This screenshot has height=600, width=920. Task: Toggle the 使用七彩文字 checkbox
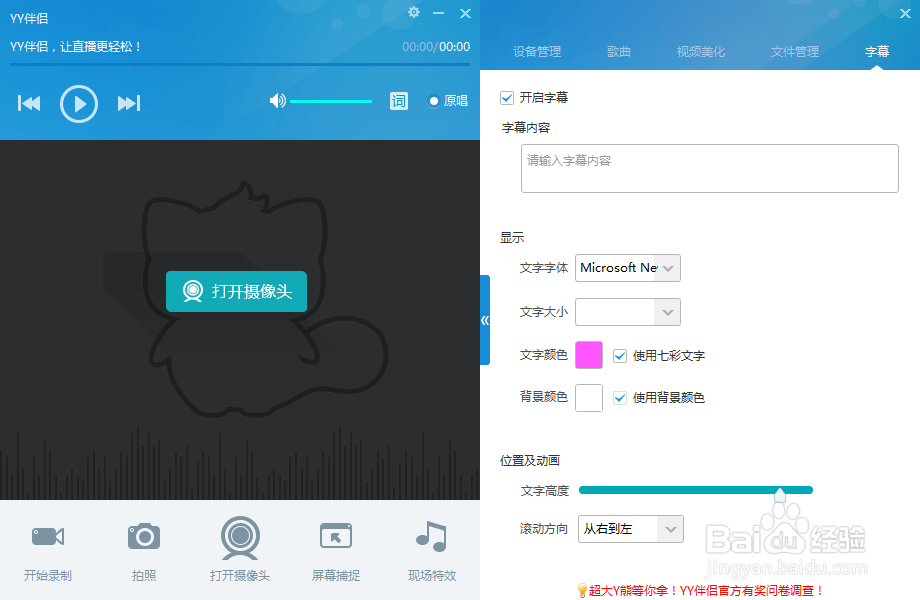620,356
